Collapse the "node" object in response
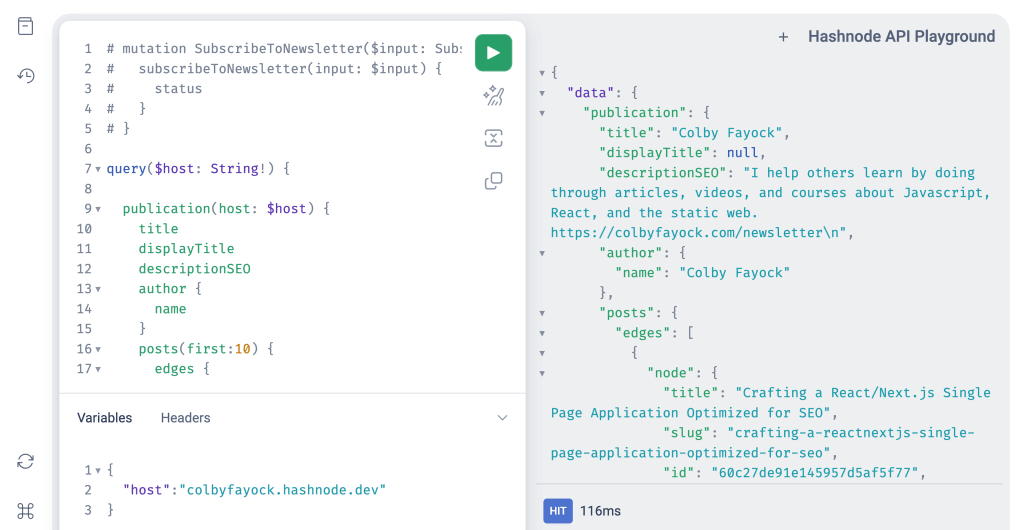 coord(542,373)
